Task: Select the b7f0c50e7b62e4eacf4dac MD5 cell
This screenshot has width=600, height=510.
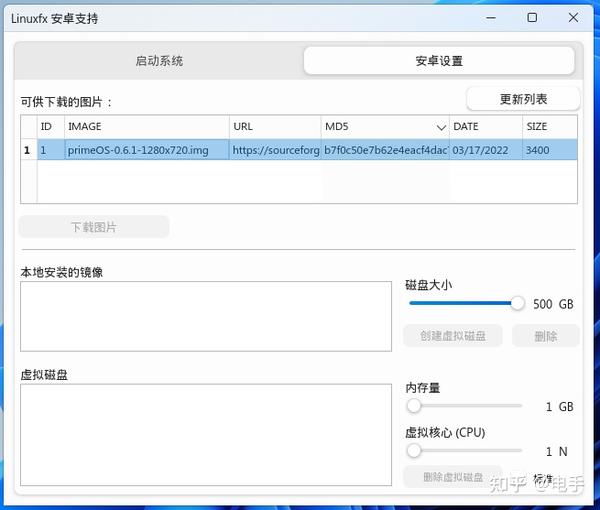Action: 385,150
